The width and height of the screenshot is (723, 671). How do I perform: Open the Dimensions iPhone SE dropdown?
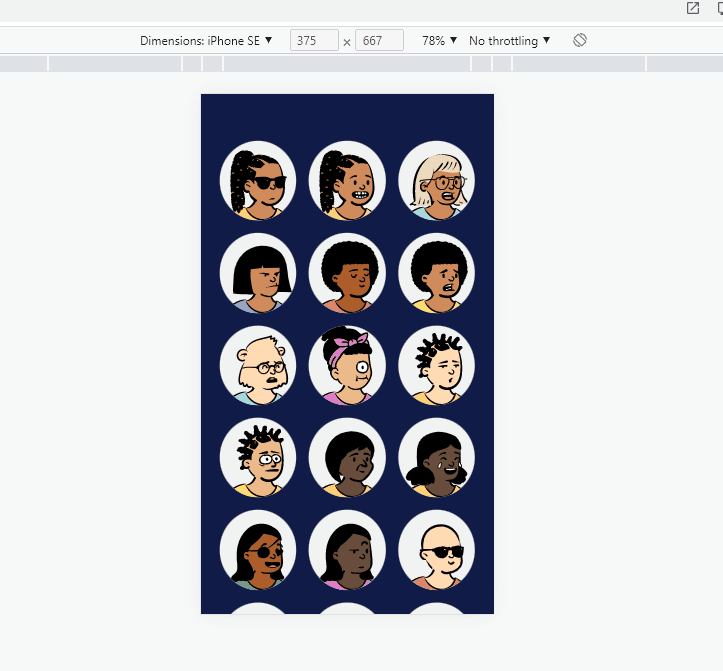point(206,41)
